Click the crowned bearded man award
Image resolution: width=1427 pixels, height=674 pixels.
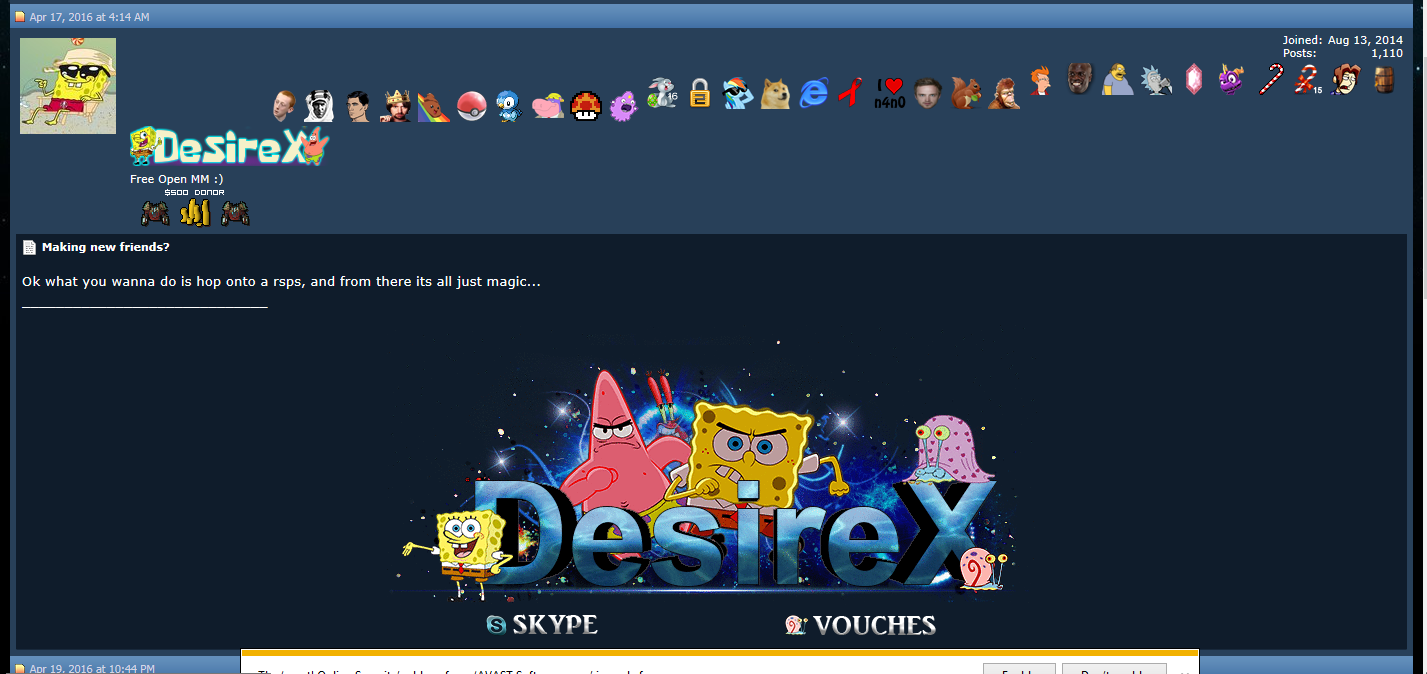pos(398,105)
